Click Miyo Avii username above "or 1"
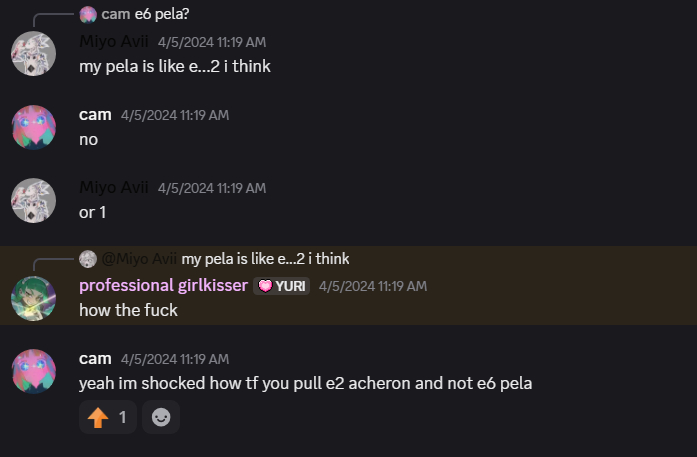Viewport: 697px width, 457px height. tap(113, 188)
